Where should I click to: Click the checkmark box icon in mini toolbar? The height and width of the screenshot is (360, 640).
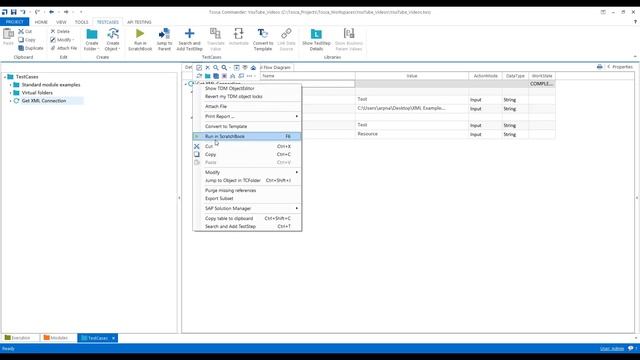click(199, 68)
